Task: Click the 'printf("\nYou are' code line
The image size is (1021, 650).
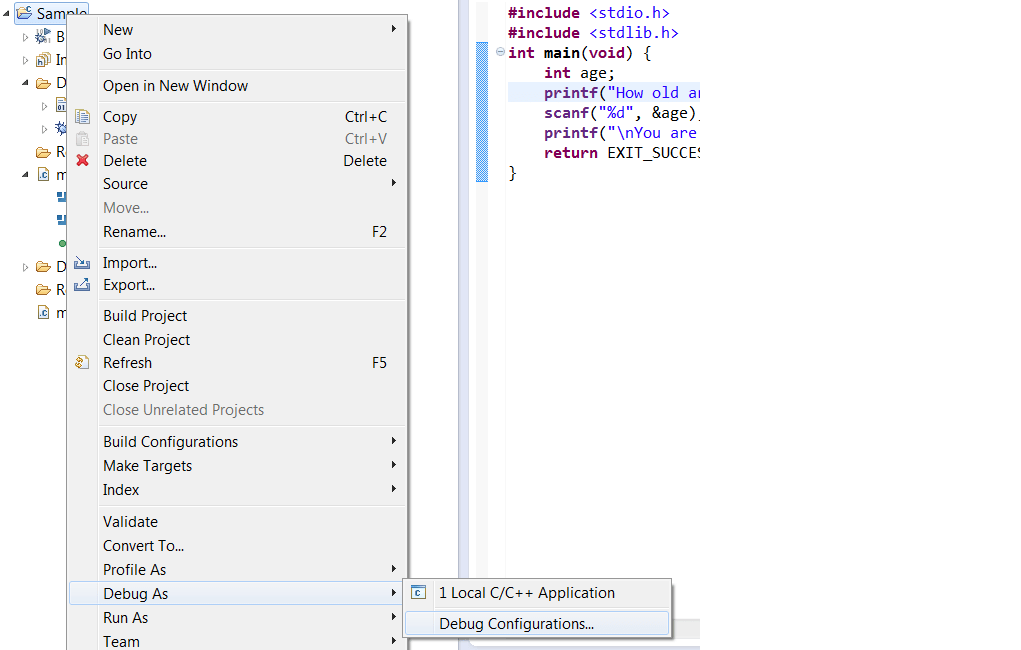Action: [622, 133]
